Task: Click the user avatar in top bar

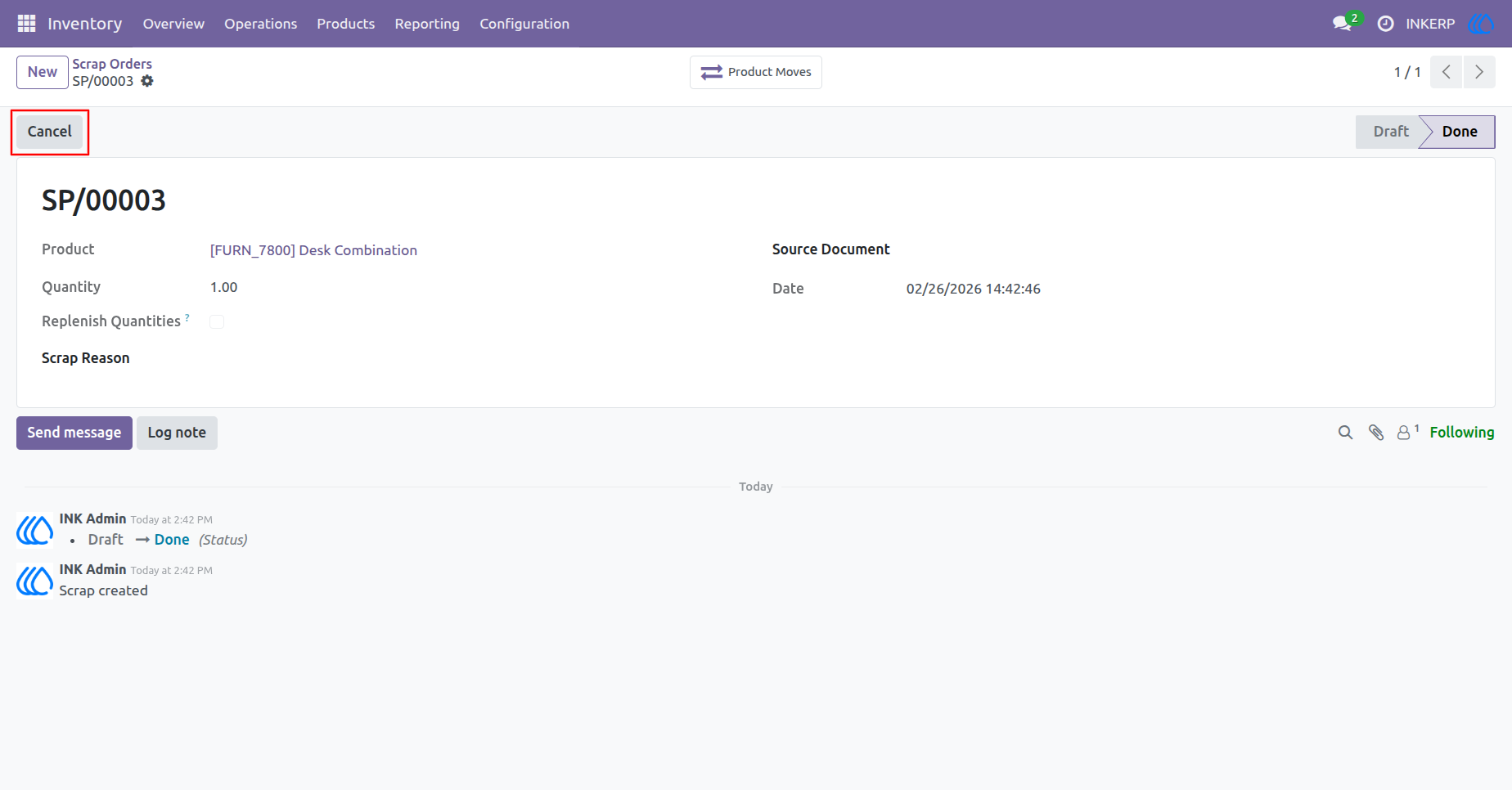Action: 1482,24
